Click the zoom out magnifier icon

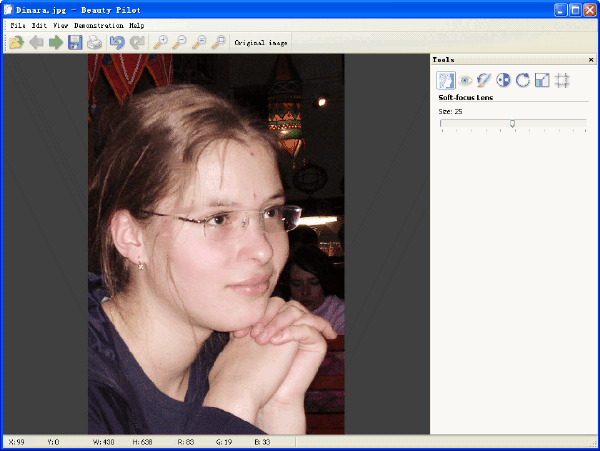(x=180, y=43)
